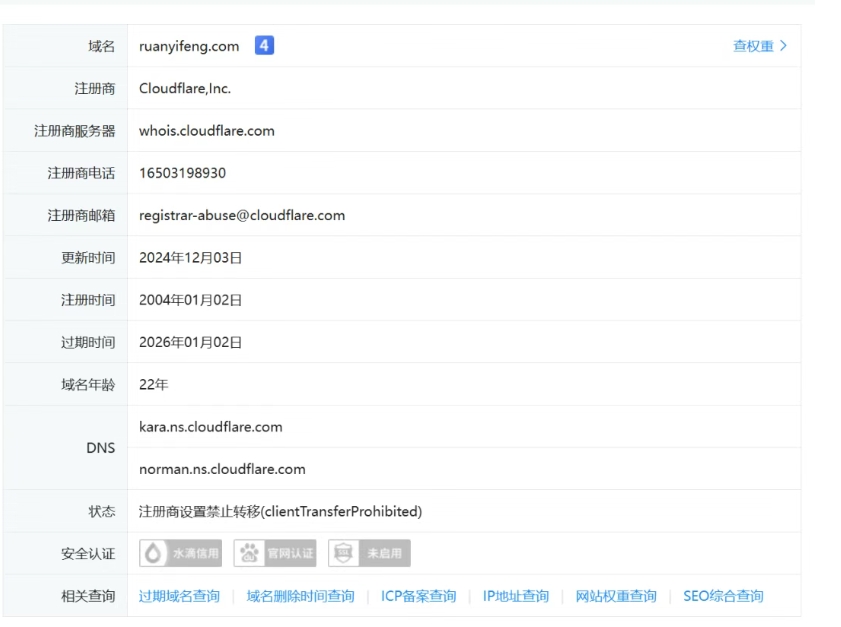This screenshot has width=841, height=627.
Task: Click the 状态 row label
Action: 101,512
